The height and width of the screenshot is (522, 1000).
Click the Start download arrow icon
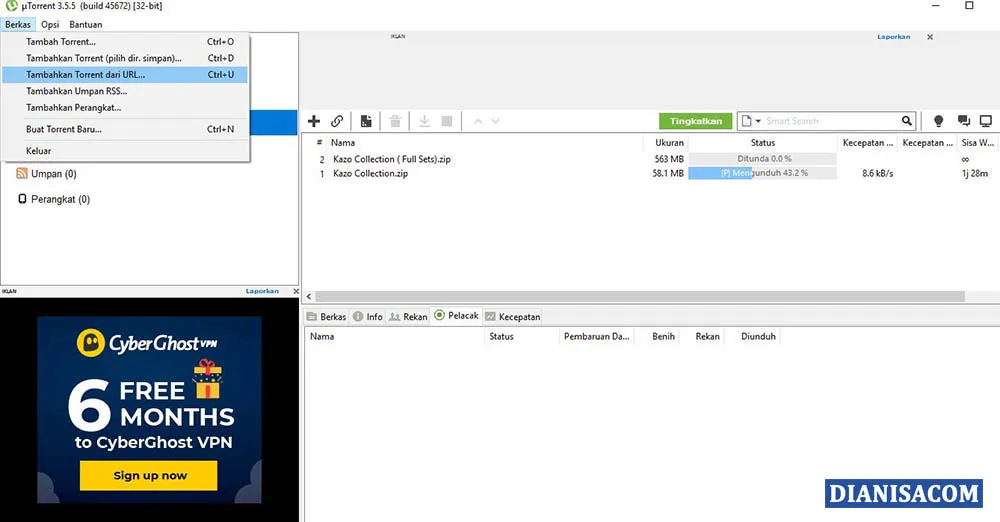click(424, 121)
